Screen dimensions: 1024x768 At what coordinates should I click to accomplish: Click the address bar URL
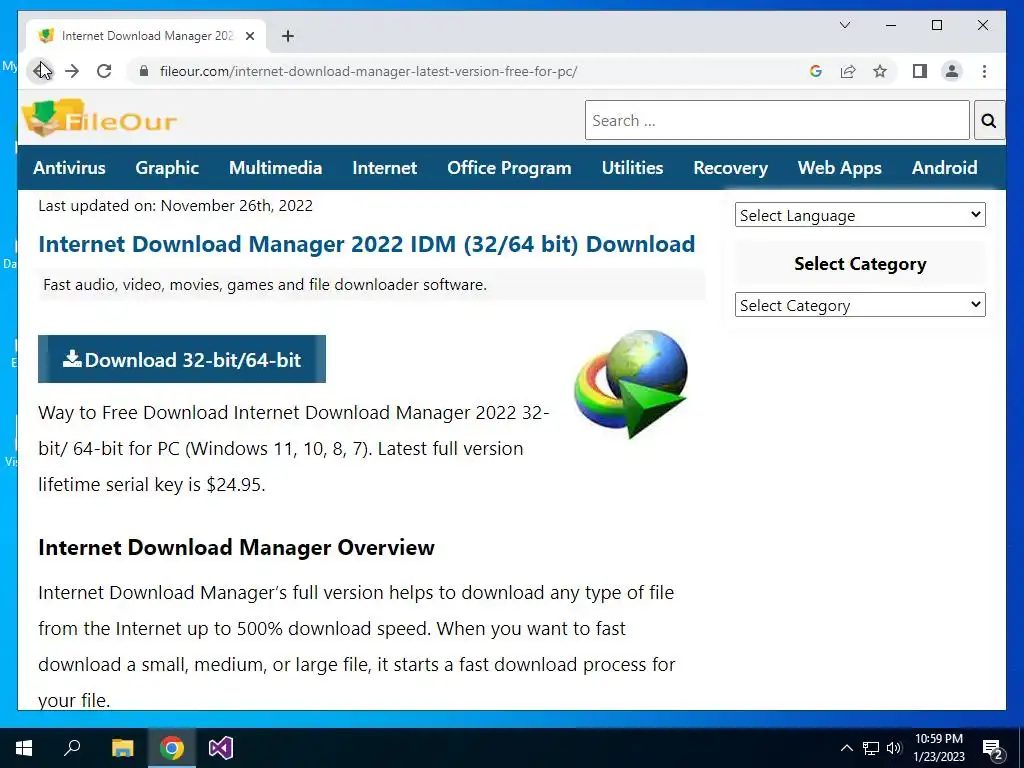[368, 71]
